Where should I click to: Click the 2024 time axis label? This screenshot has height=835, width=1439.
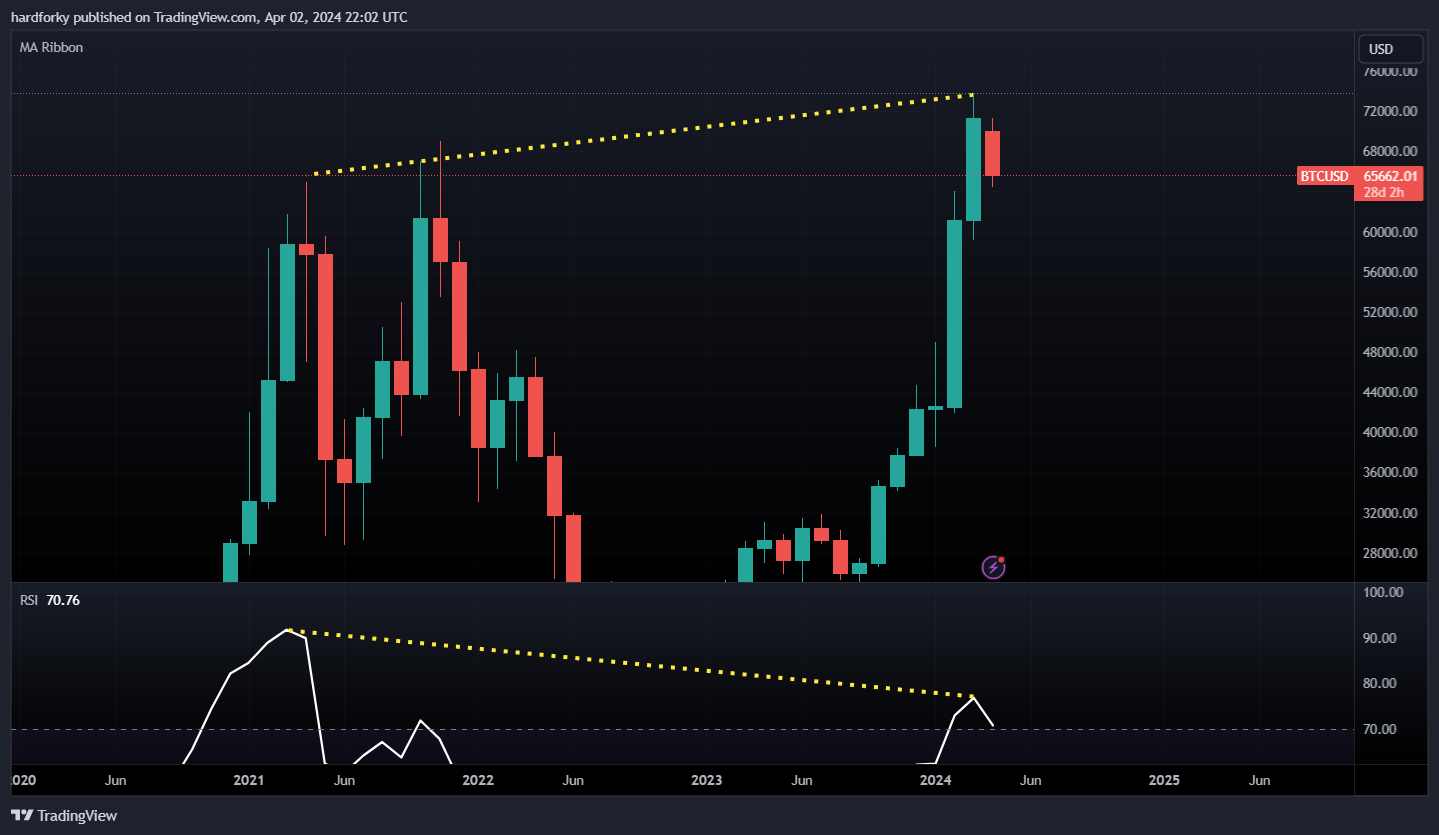tap(935, 780)
